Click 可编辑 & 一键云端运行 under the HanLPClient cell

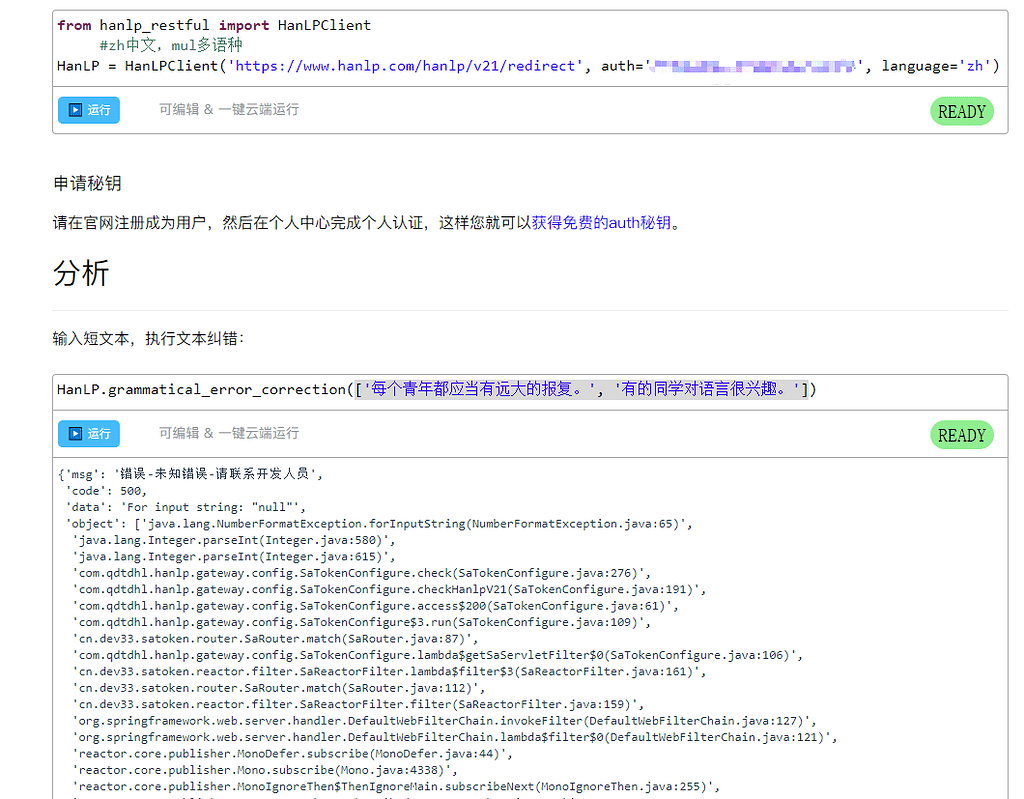coord(228,110)
